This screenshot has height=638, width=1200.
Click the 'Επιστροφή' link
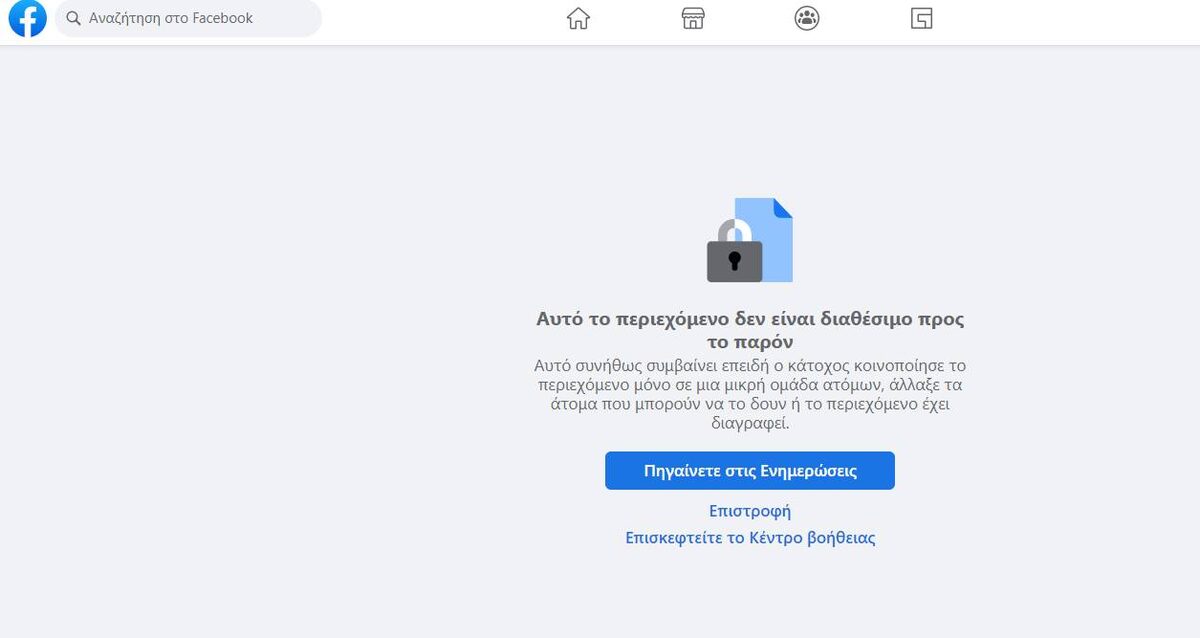[x=750, y=511]
